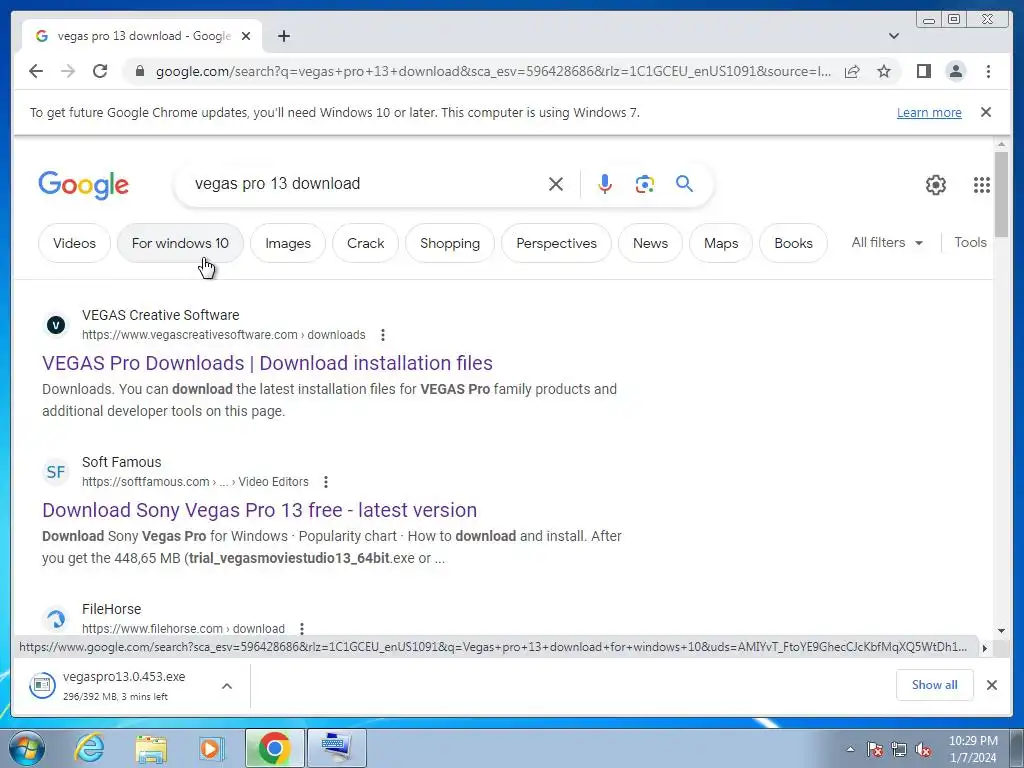This screenshot has width=1024, height=768.
Task: Filter results by Videos
Action: tap(74, 243)
